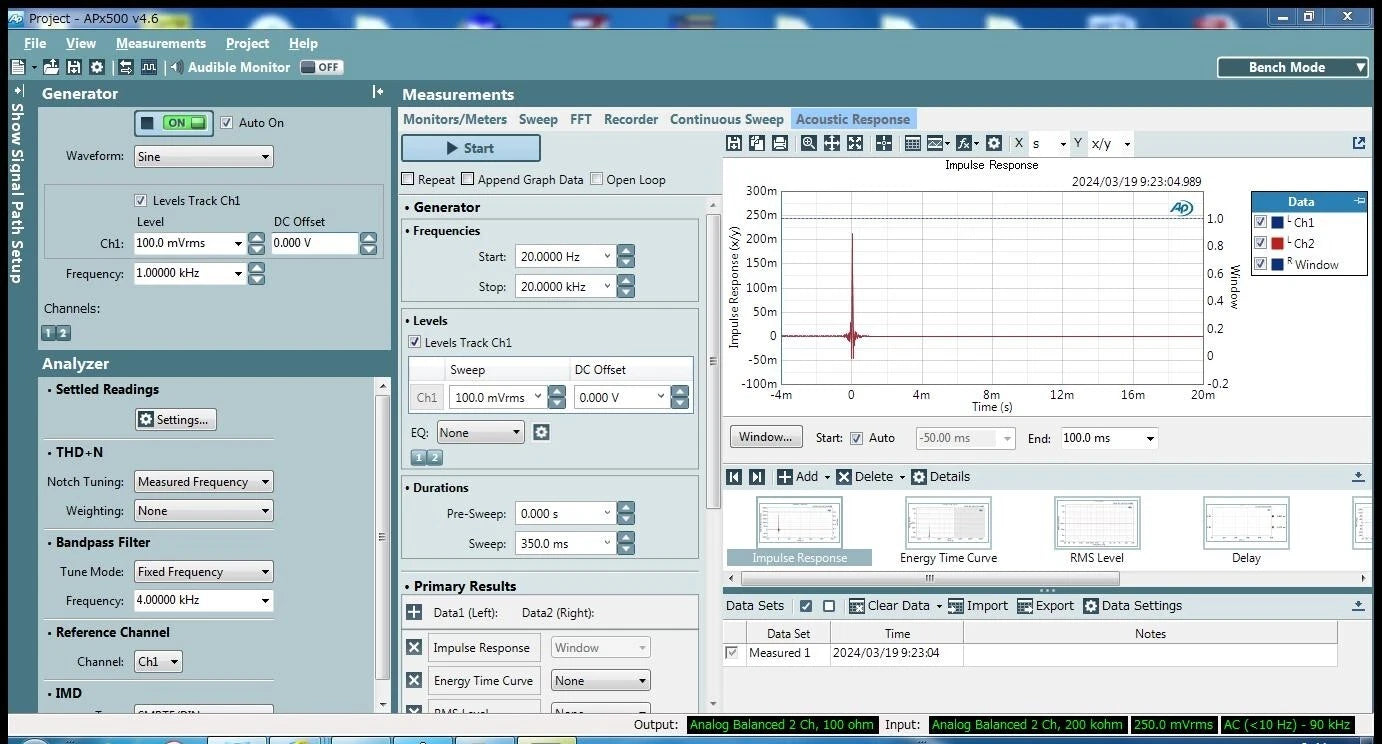The height and width of the screenshot is (744, 1382).
Task: Select the Copy graph to clipboard icon
Action: coord(757,143)
